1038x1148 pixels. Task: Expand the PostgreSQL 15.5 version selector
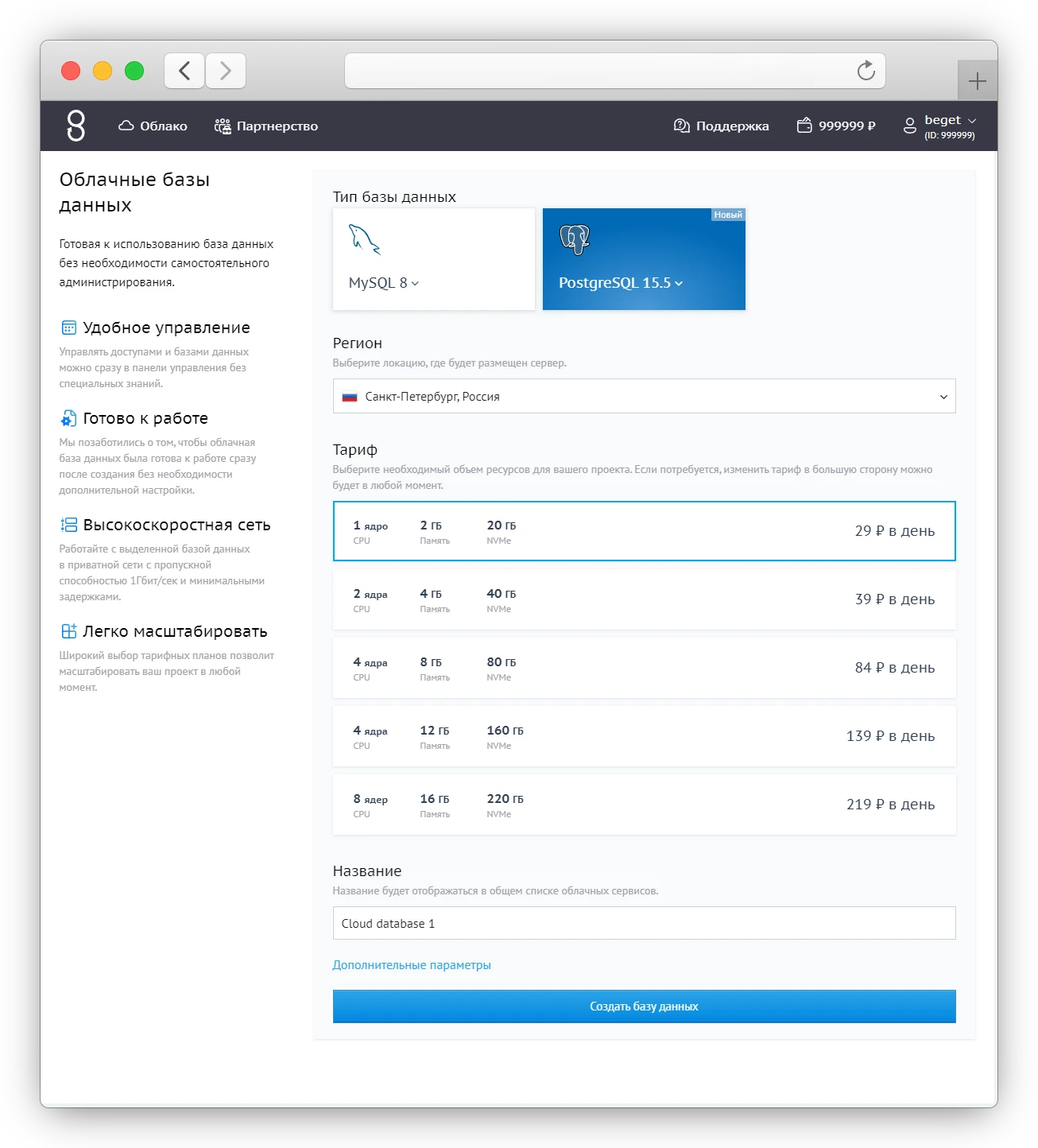[x=680, y=283]
